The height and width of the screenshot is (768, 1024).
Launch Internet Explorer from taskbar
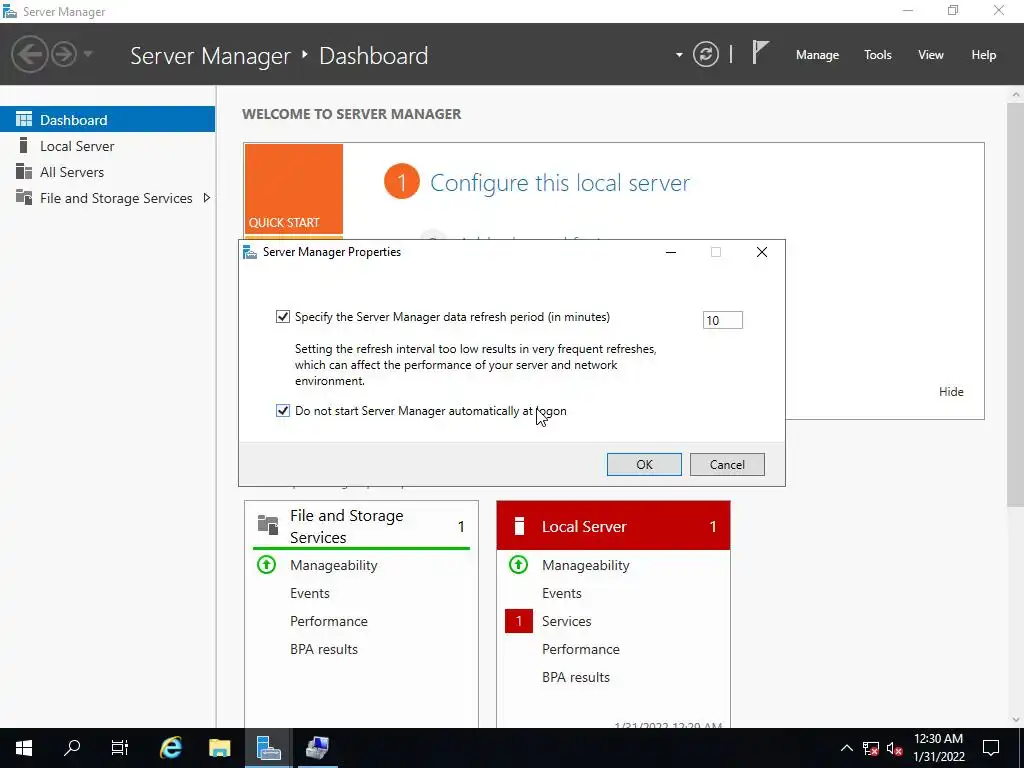coord(170,748)
